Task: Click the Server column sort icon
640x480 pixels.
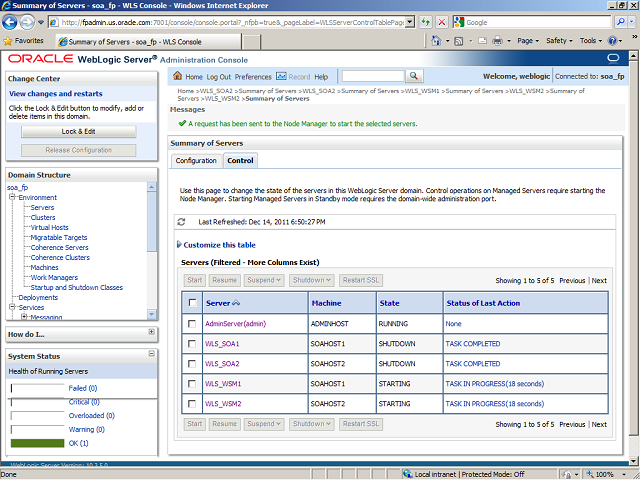Action: [237, 302]
